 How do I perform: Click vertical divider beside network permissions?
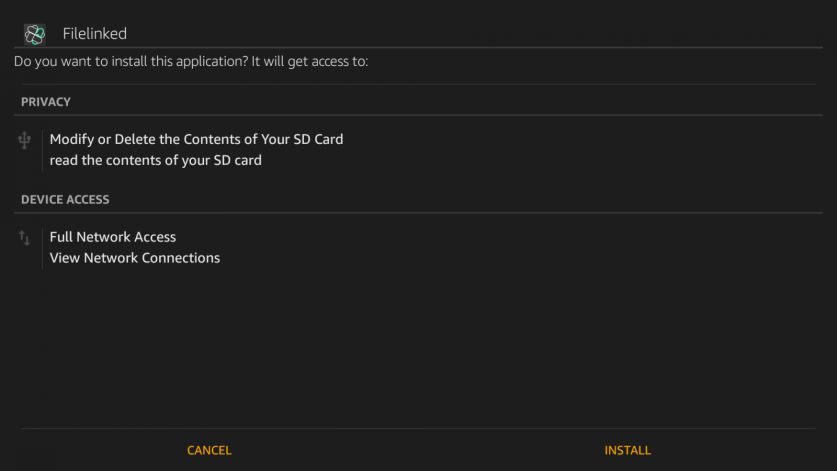coord(42,248)
